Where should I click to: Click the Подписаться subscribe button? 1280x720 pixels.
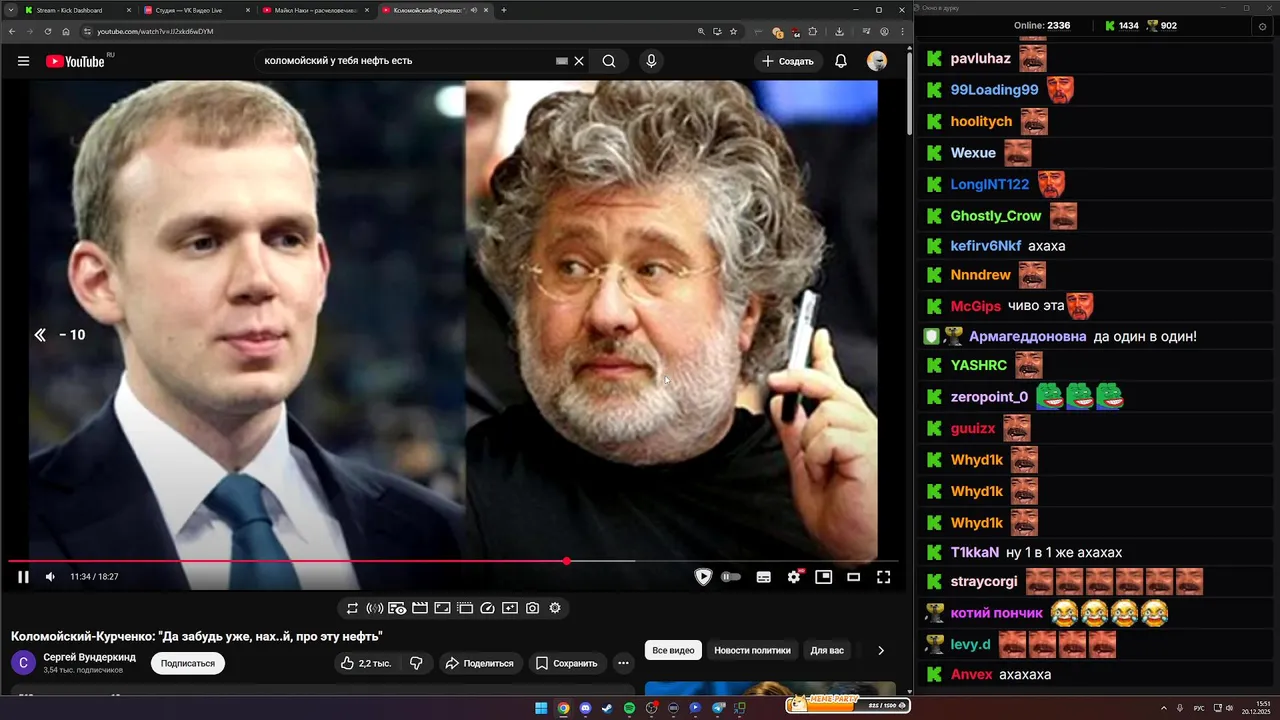coord(188,663)
